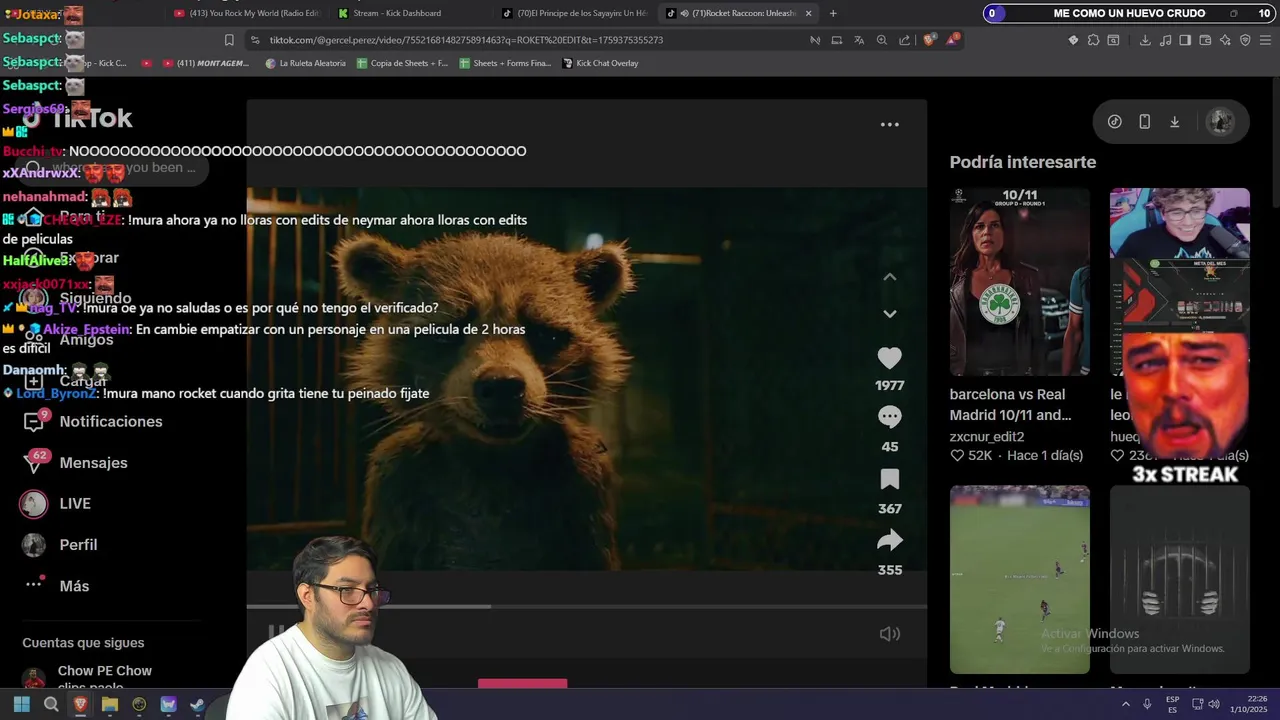
Task: Bookmark this page using the address-bar bookmark icon
Action: tap(229, 40)
